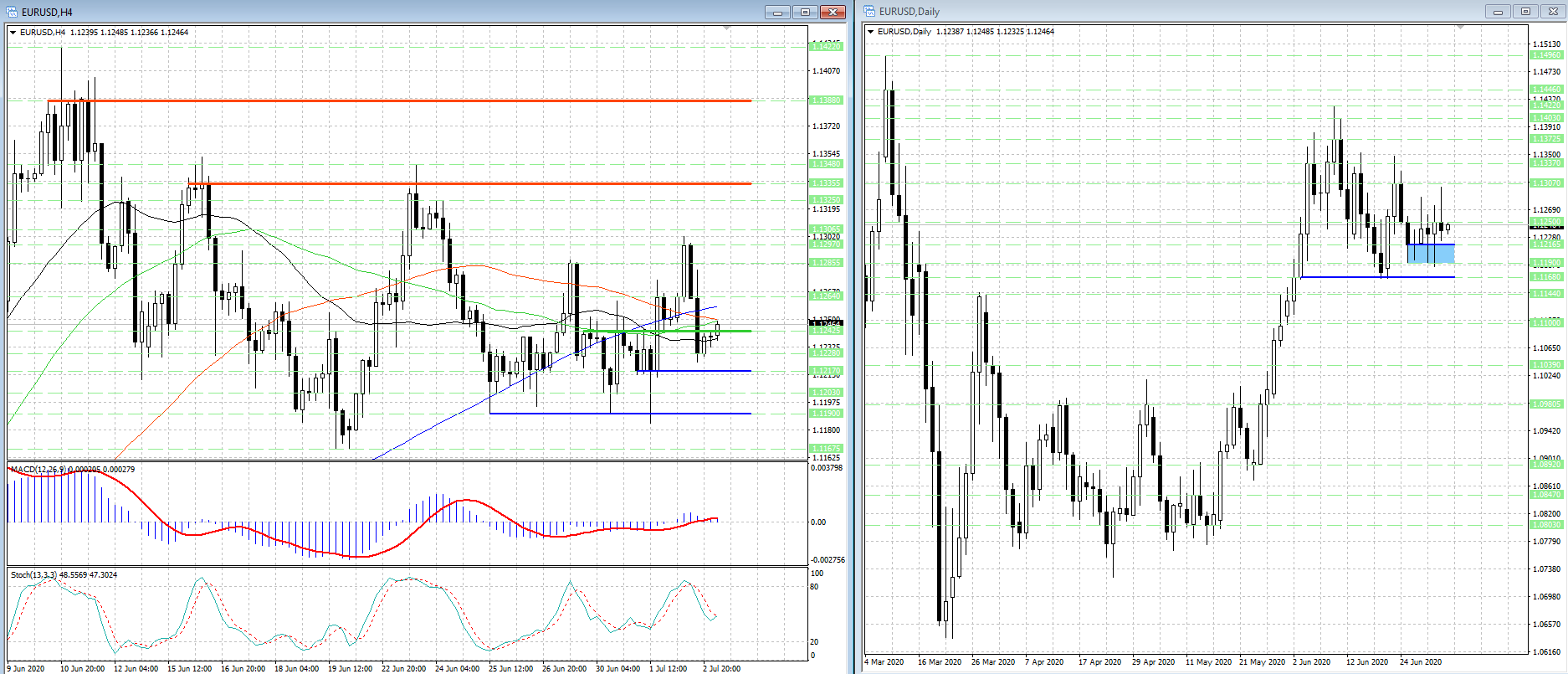
Task: Select the upper blue line at 1.12170
Action: [693, 371]
